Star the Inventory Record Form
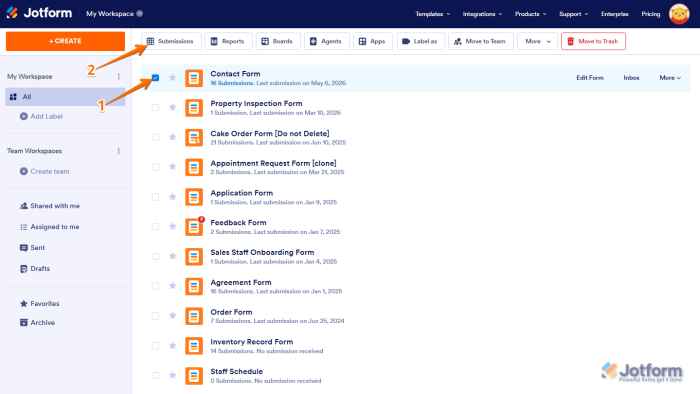 tap(173, 345)
